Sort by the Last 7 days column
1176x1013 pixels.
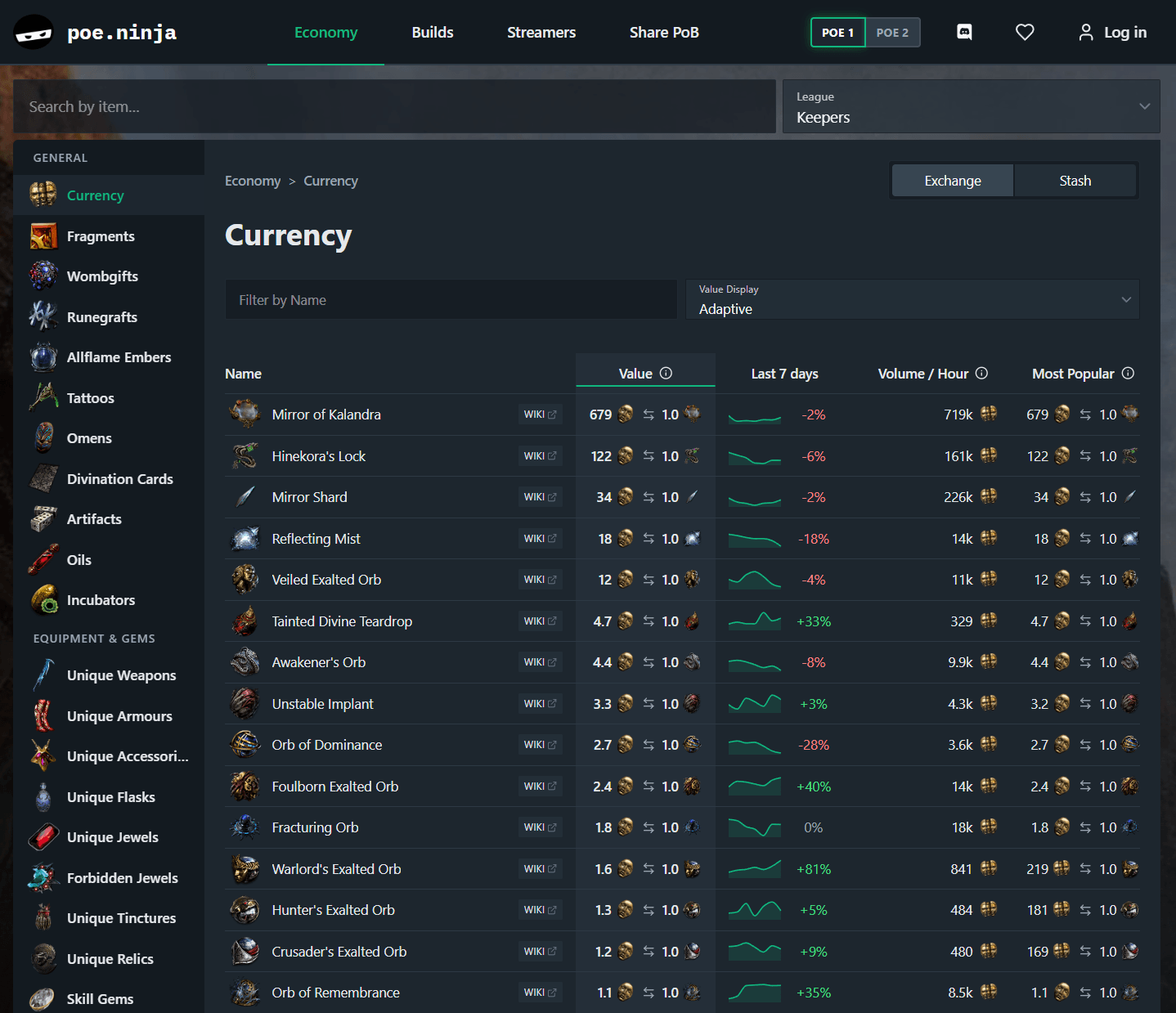pyautogui.click(x=784, y=374)
